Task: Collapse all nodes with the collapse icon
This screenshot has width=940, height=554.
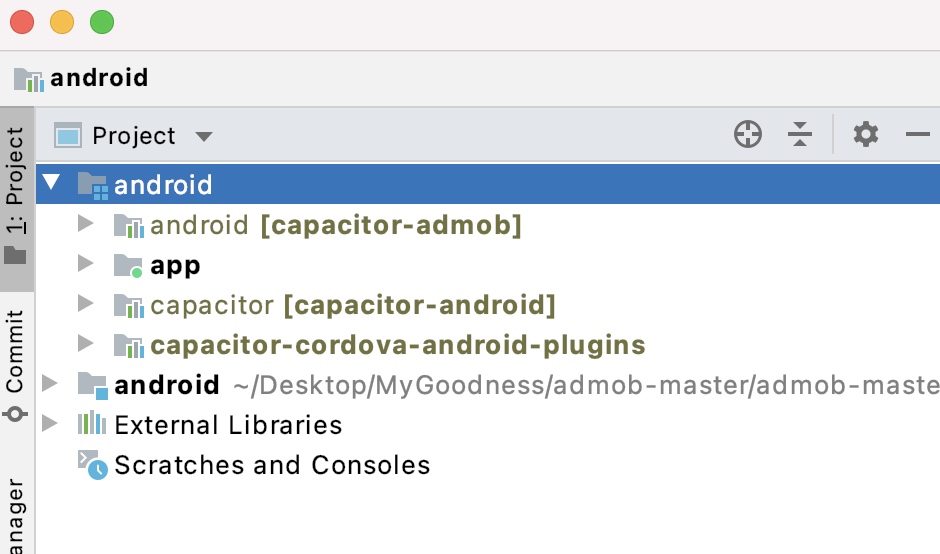Action: [x=800, y=134]
